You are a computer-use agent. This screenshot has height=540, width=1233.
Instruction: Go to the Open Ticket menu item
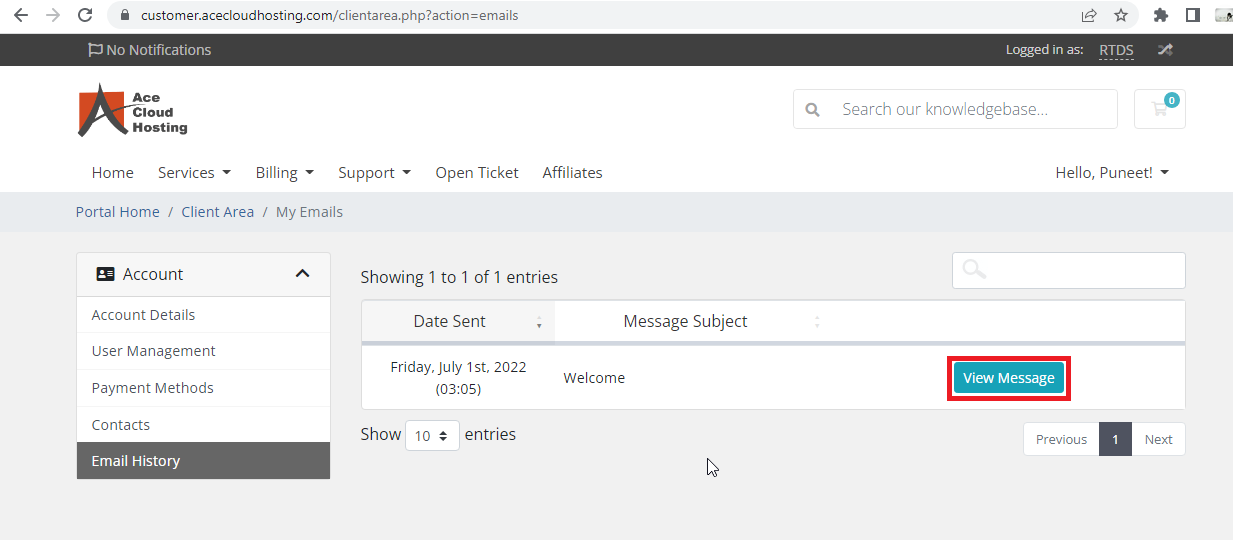pyautogui.click(x=477, y=172)
